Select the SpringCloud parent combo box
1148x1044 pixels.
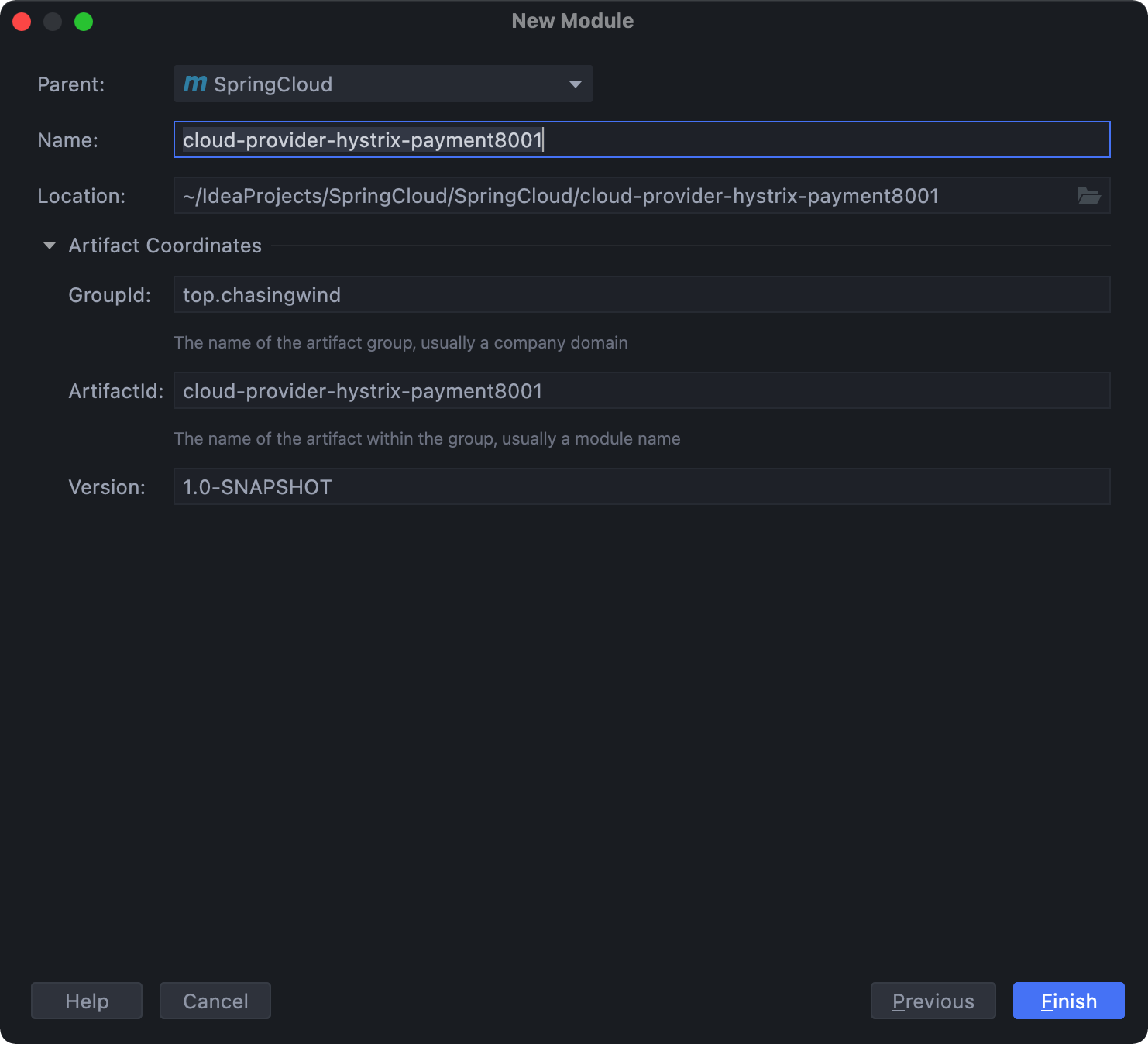click(x=372, y=84)
